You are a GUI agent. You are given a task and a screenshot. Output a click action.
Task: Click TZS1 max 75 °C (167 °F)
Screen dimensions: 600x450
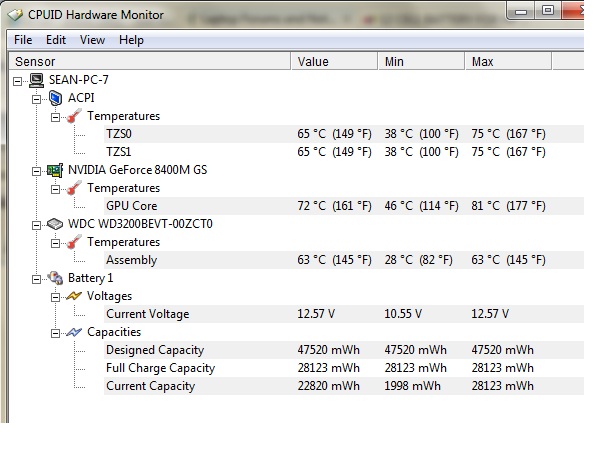click(508, 152)
